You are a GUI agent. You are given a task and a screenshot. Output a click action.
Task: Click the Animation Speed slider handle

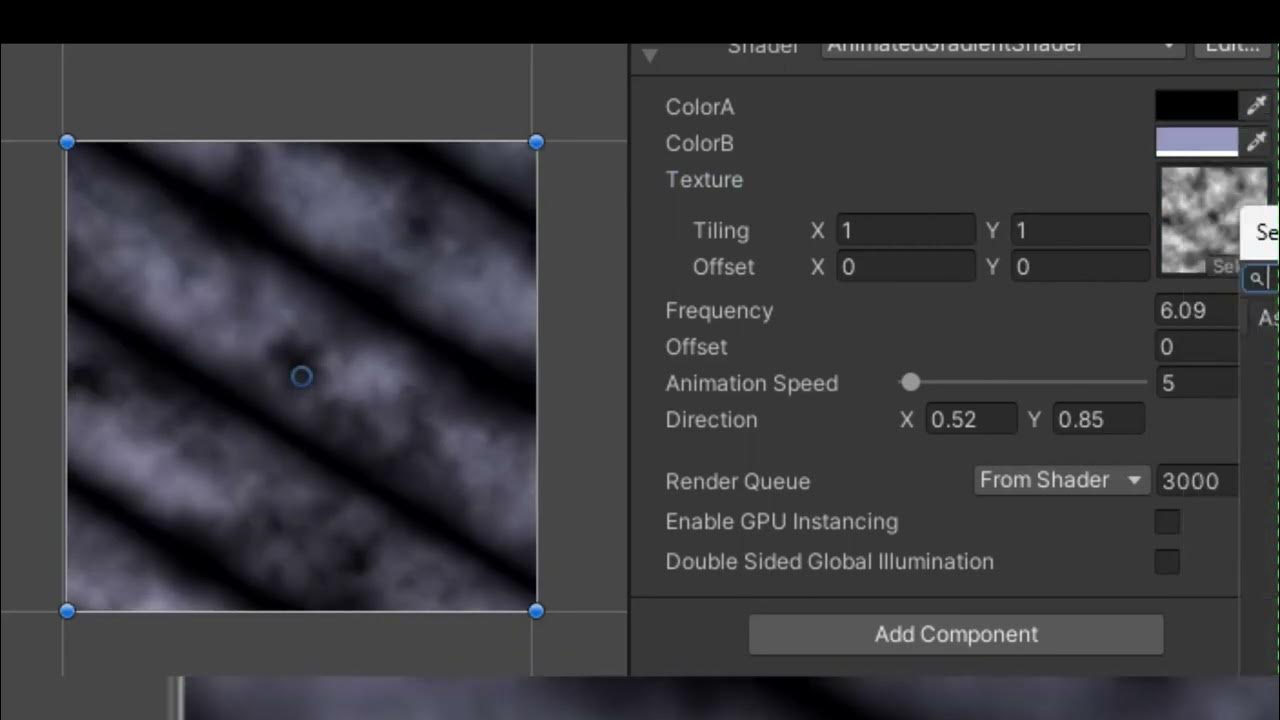tap(910, 382)
